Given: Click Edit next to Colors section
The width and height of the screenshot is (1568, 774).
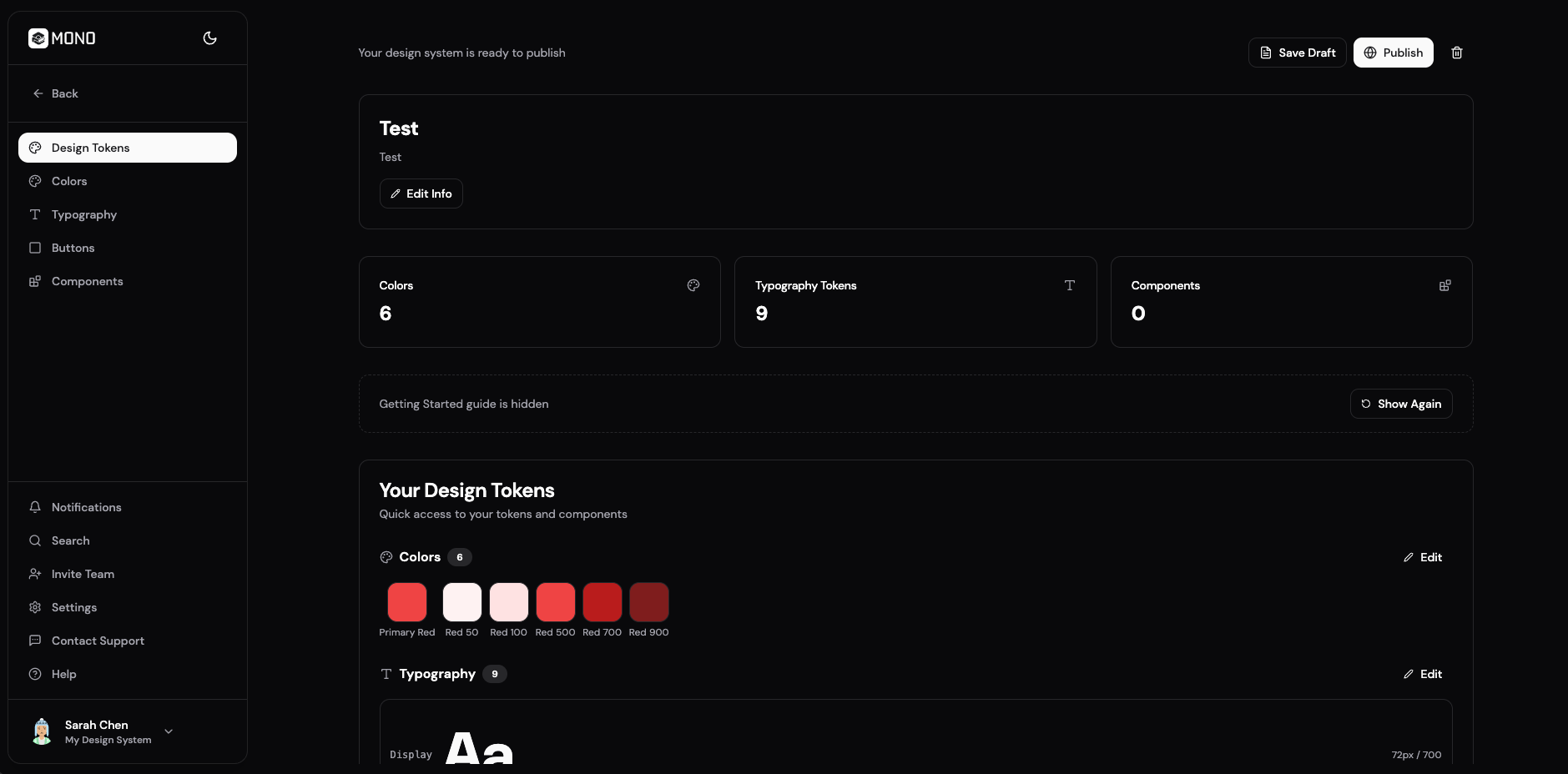Looking at the screenshot, I should [1423, 557].
